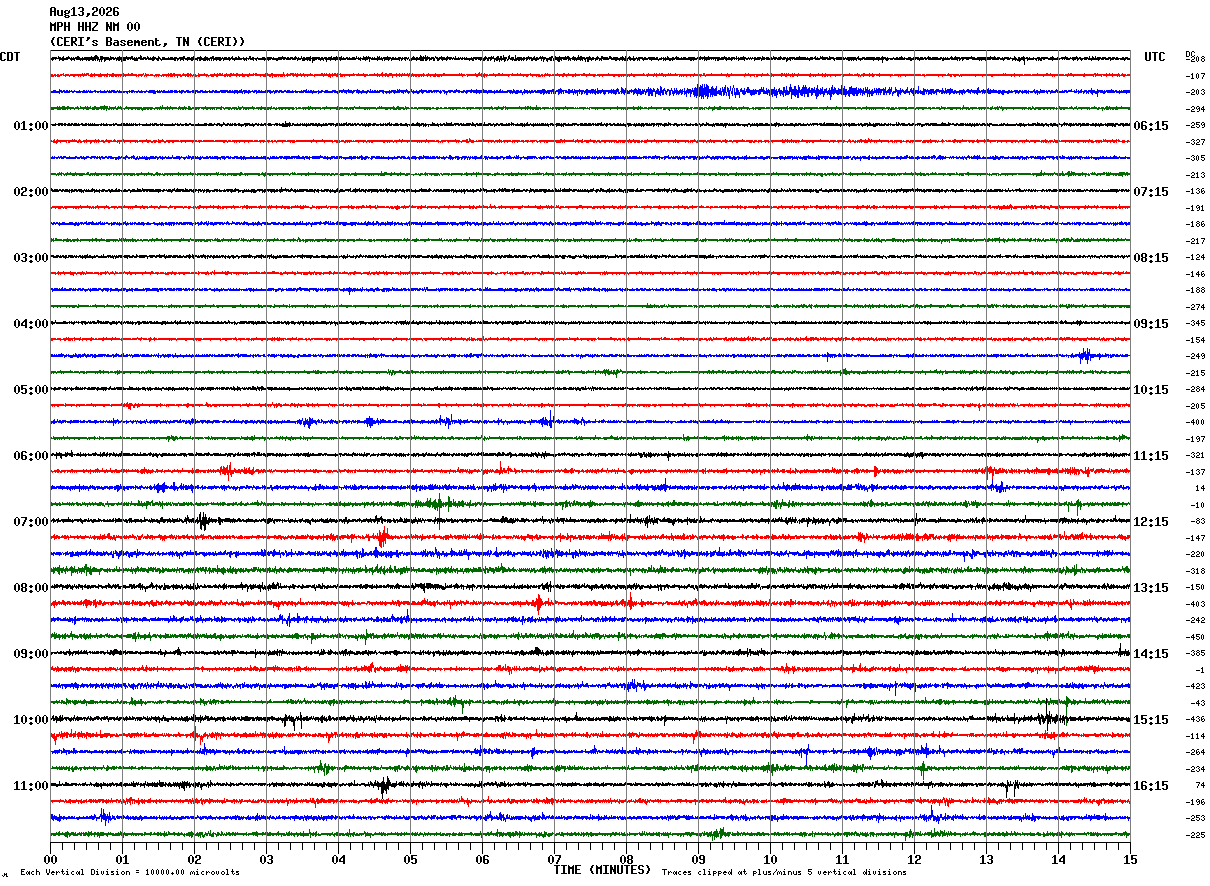Select the 01:00 CDT hour label
The width and height of the screenshot is (1210, 886).
pyautogui.click(x=31, y=126)
